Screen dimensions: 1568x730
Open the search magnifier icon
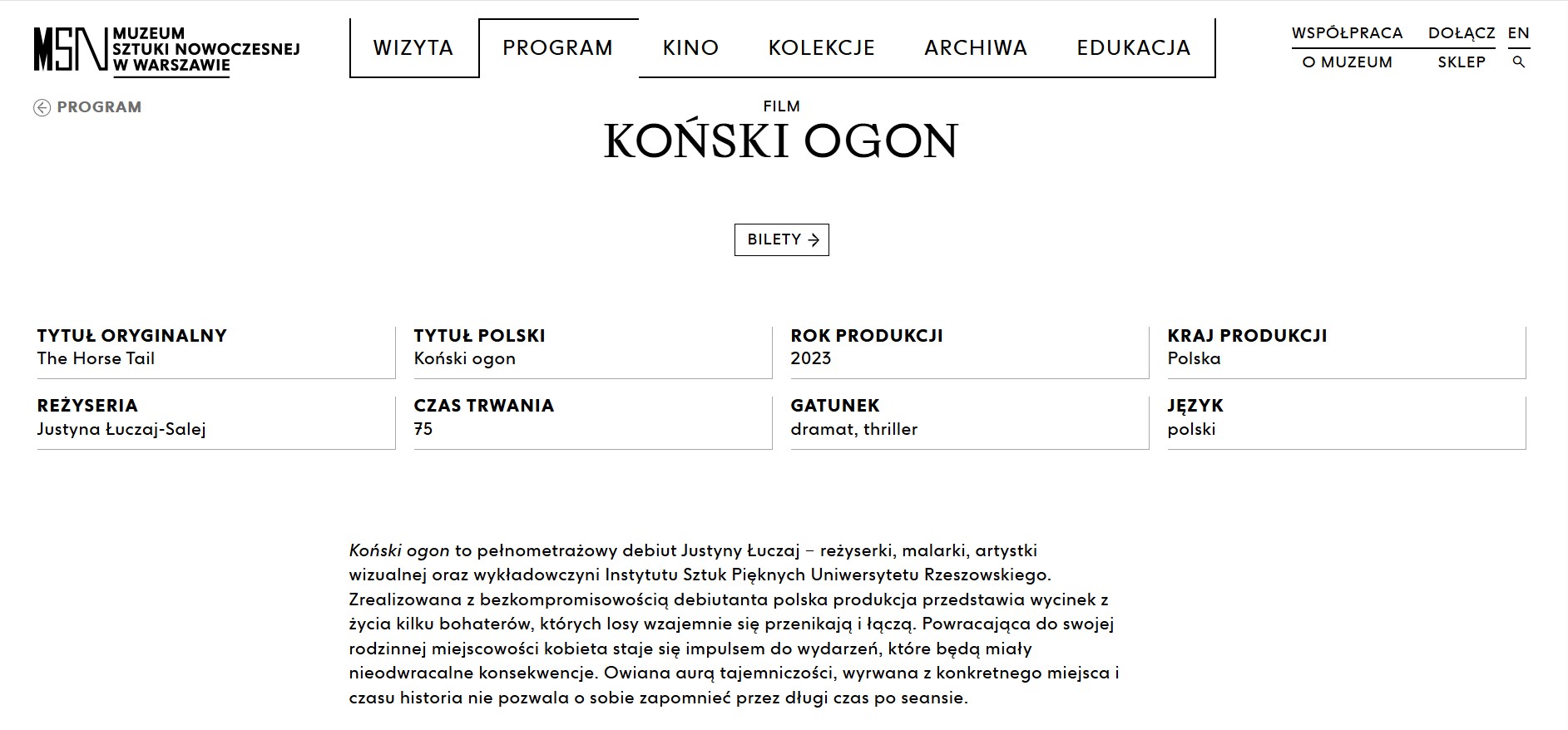tap(1519, 62)
